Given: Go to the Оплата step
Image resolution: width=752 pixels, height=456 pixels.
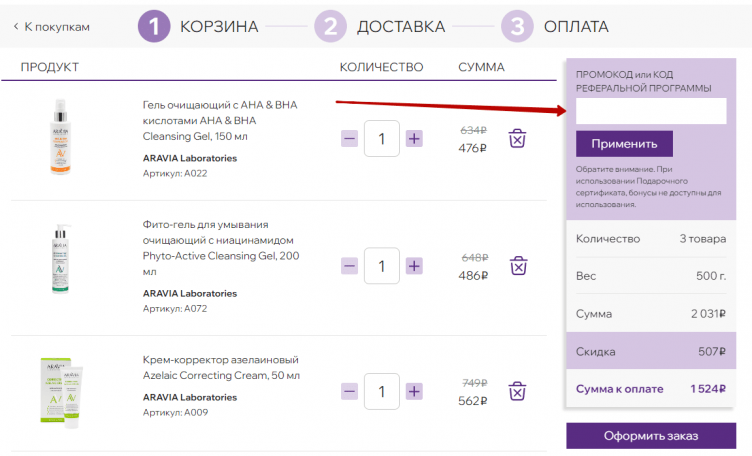Looking at the screenshot, I should pos(555,26).
